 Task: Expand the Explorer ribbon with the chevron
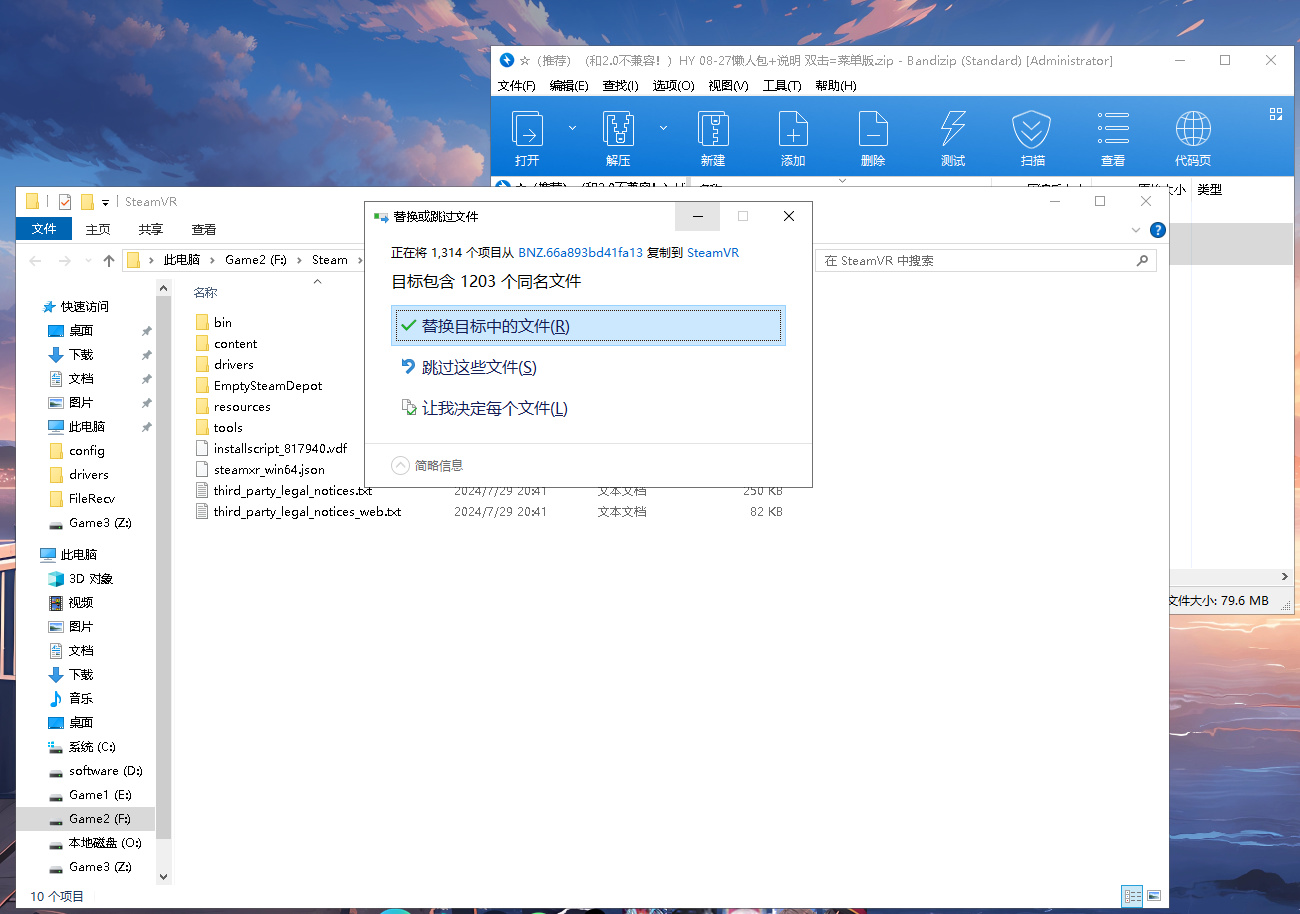(x=1136, y=229)
